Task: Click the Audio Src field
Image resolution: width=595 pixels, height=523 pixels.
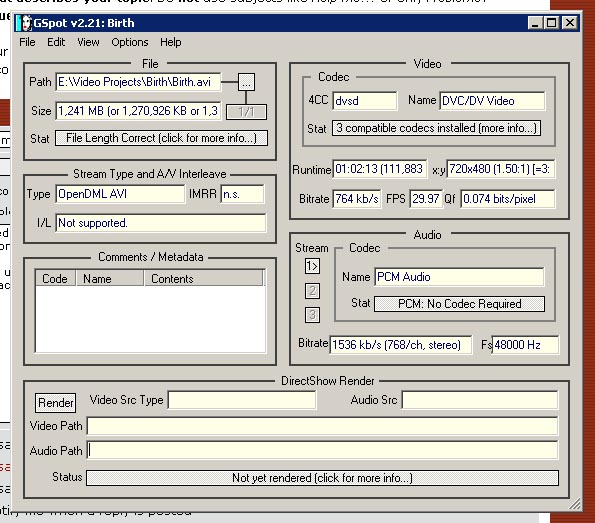Action: tap(480, 400)
